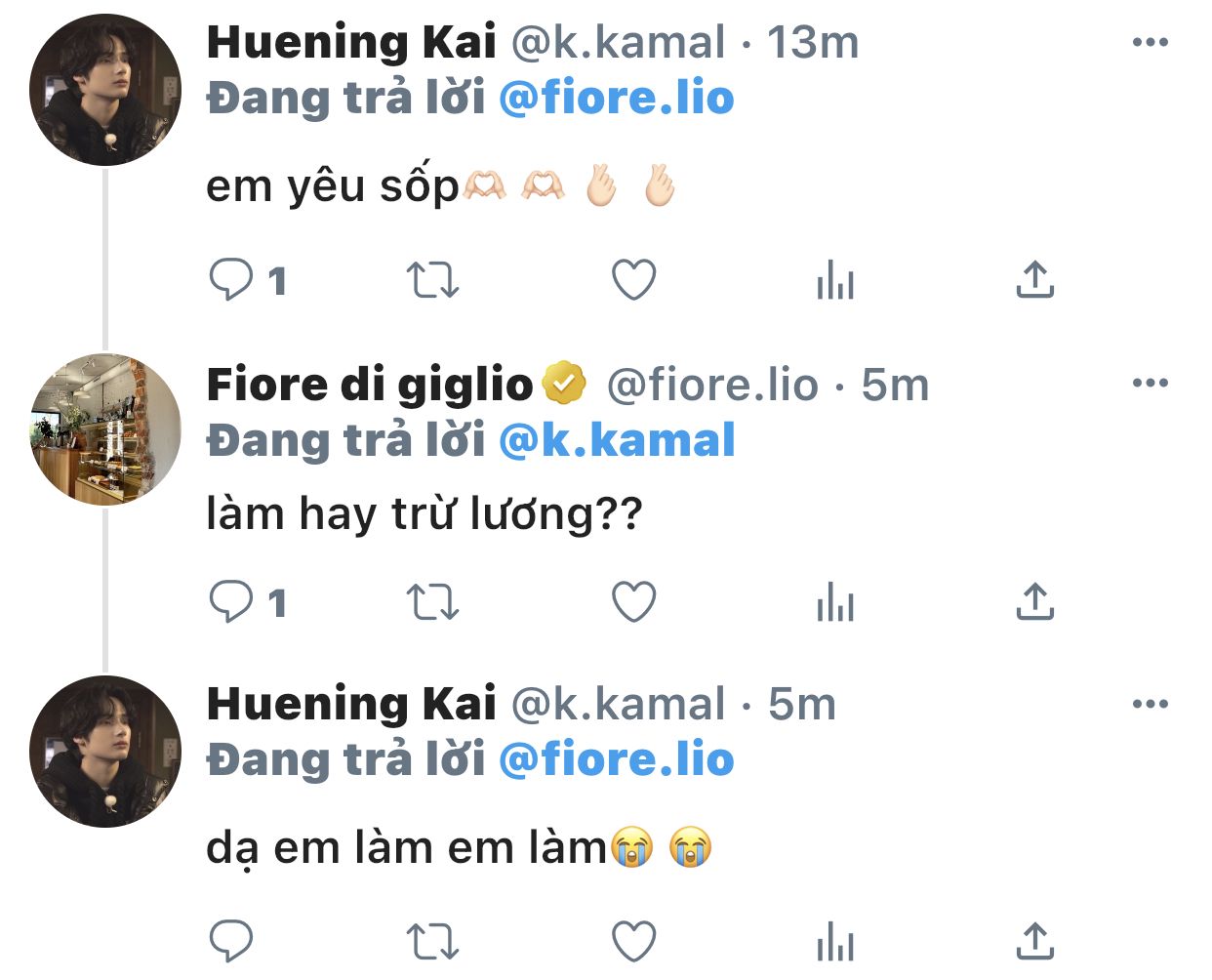Like the "dạ em làm em làm" tweet
Viewport: 1212px width, 980px height.
click(x=633, y=942)
